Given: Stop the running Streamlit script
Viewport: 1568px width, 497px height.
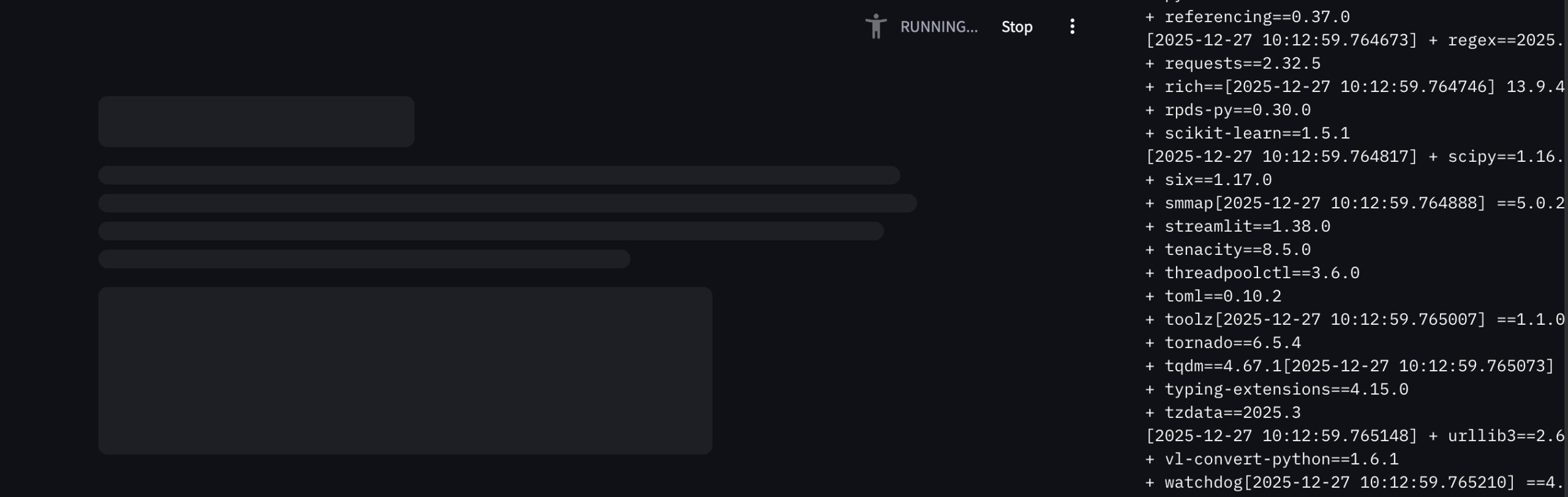Looking at the screenshot, I should (x=1017, y=27).
